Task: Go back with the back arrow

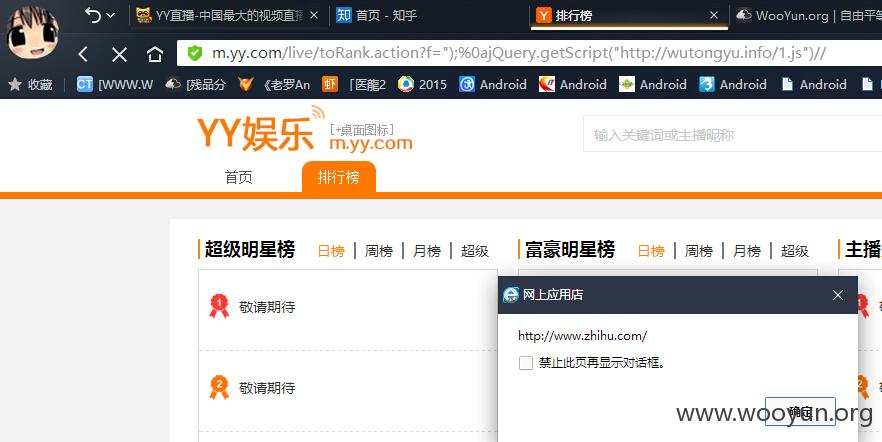Action: coord(83,54)
